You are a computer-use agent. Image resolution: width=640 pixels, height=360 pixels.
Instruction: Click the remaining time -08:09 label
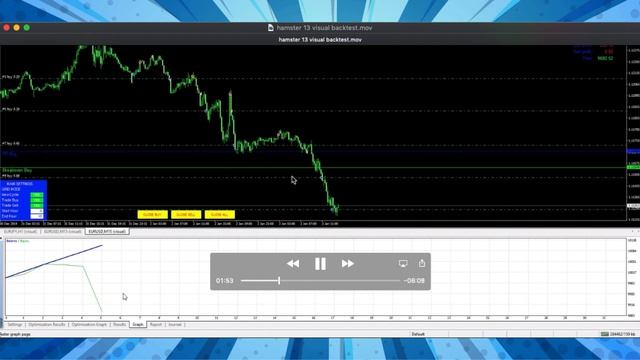coord(414,280)
